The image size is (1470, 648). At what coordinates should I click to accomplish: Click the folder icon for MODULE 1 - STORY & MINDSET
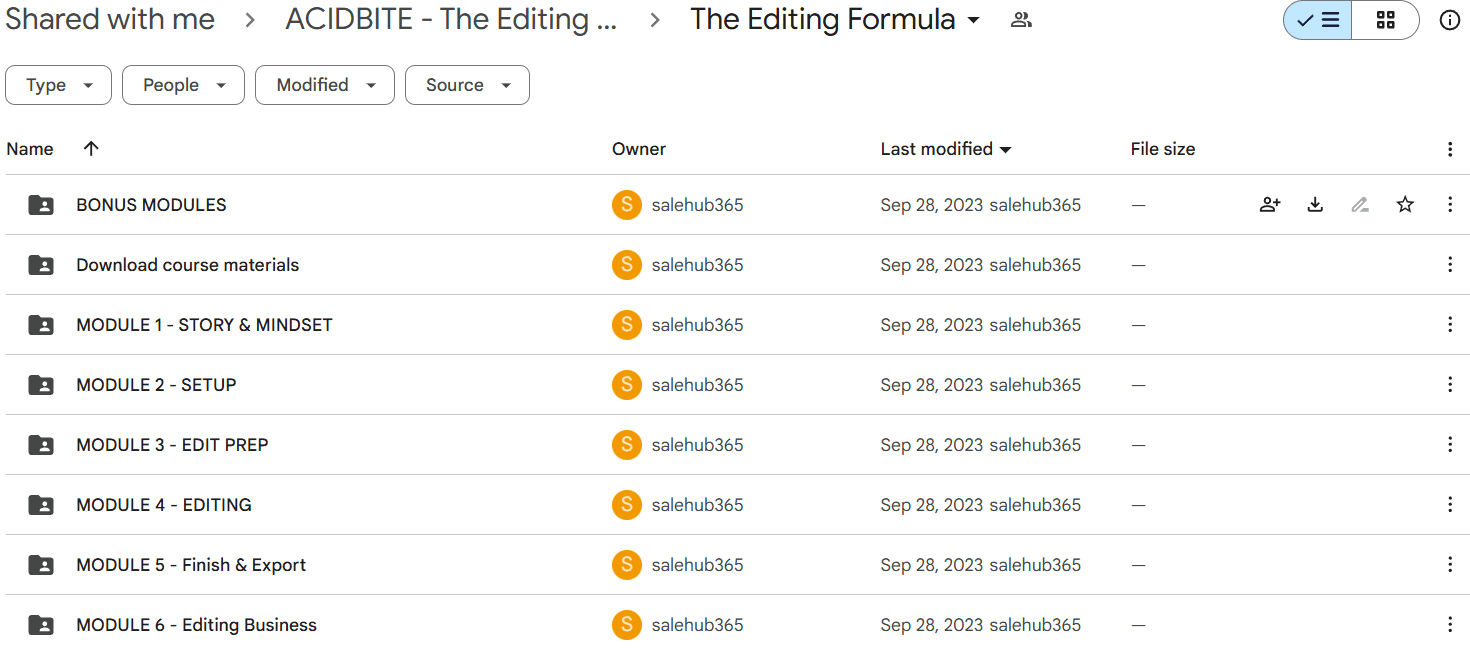coord(41,325)
